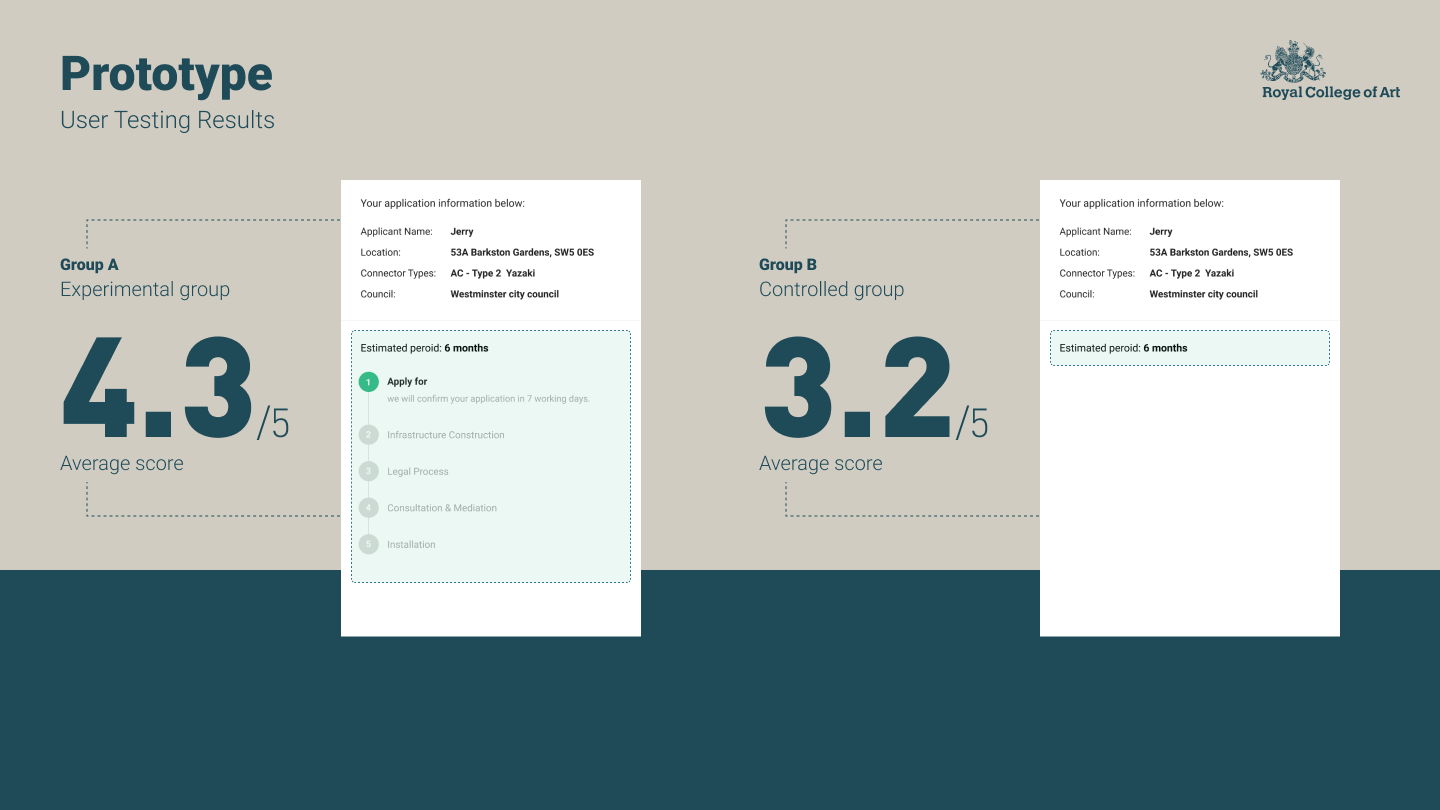Click 'Estimated peroid: 6 months' in Group A card
The height and width of the screenshot is (810, 1440).
(425, 349)
